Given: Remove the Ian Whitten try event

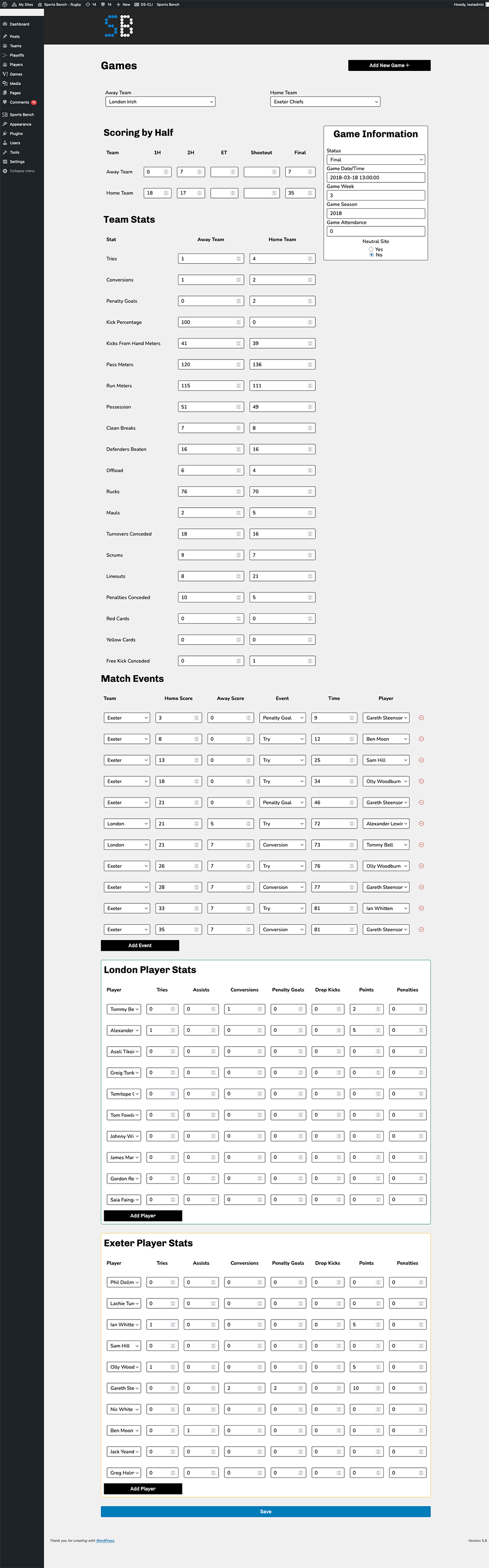Looking at the screenshot, I should point(422,908).
